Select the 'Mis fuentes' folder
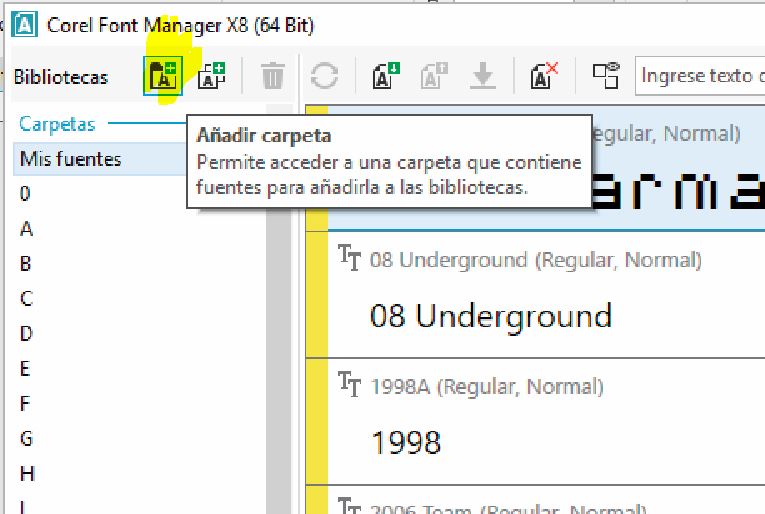 click(x=100, y=159)
